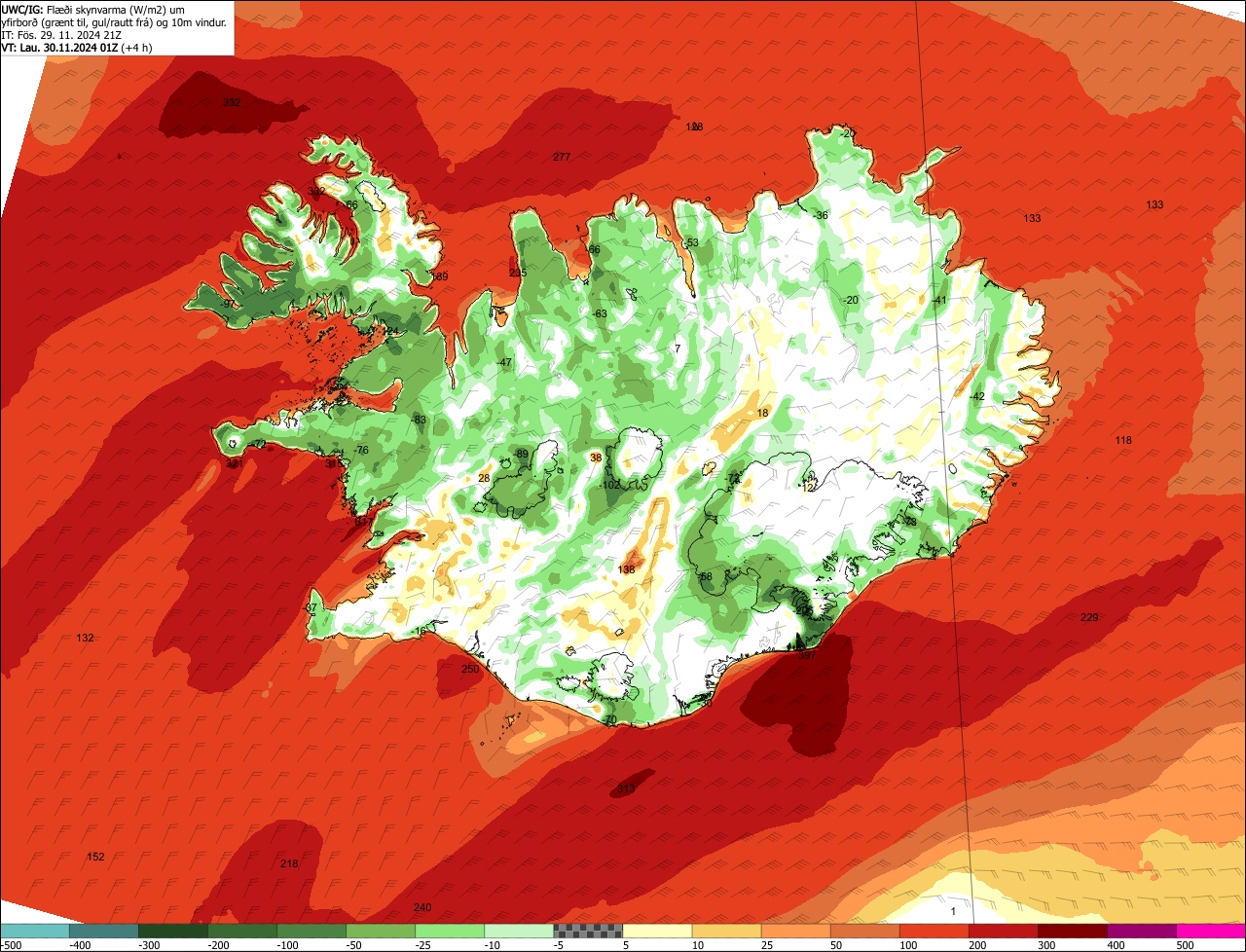Screen dimensions: 1246x952
Task: Click the 229 value southeast of Iceland
Action: tap(1089, 617)
